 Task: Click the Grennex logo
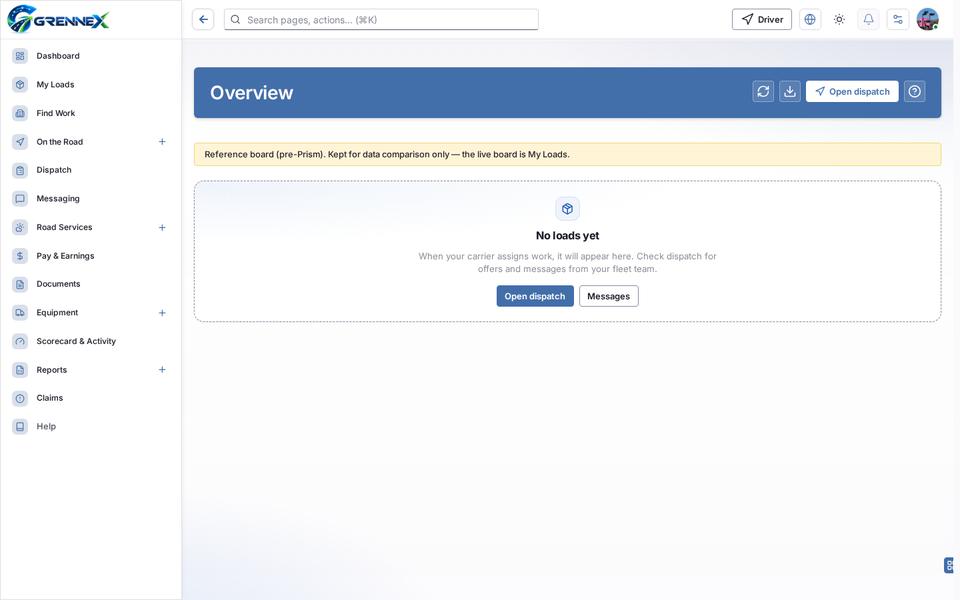pos(58,19)
